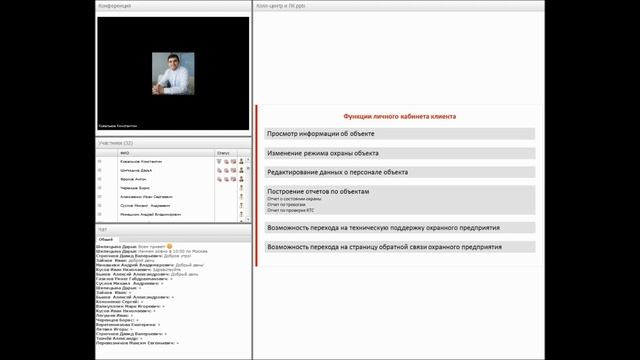640x360 pixels.
Task: Select participant Ковальков Константин in list
Action: tap(141, 162)
